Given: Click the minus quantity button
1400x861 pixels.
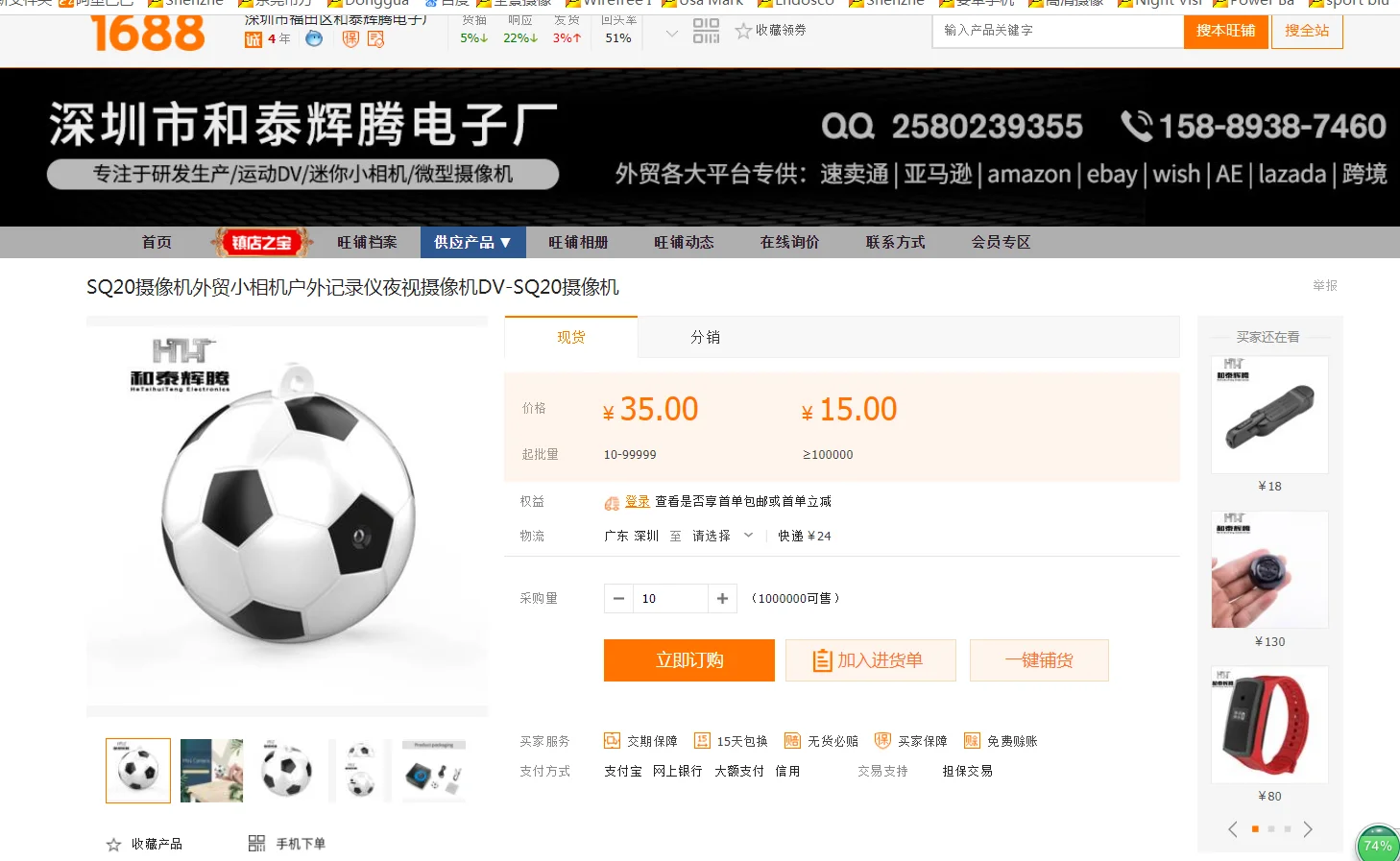Looking at the screenshot, I should [x=618, y=598].
